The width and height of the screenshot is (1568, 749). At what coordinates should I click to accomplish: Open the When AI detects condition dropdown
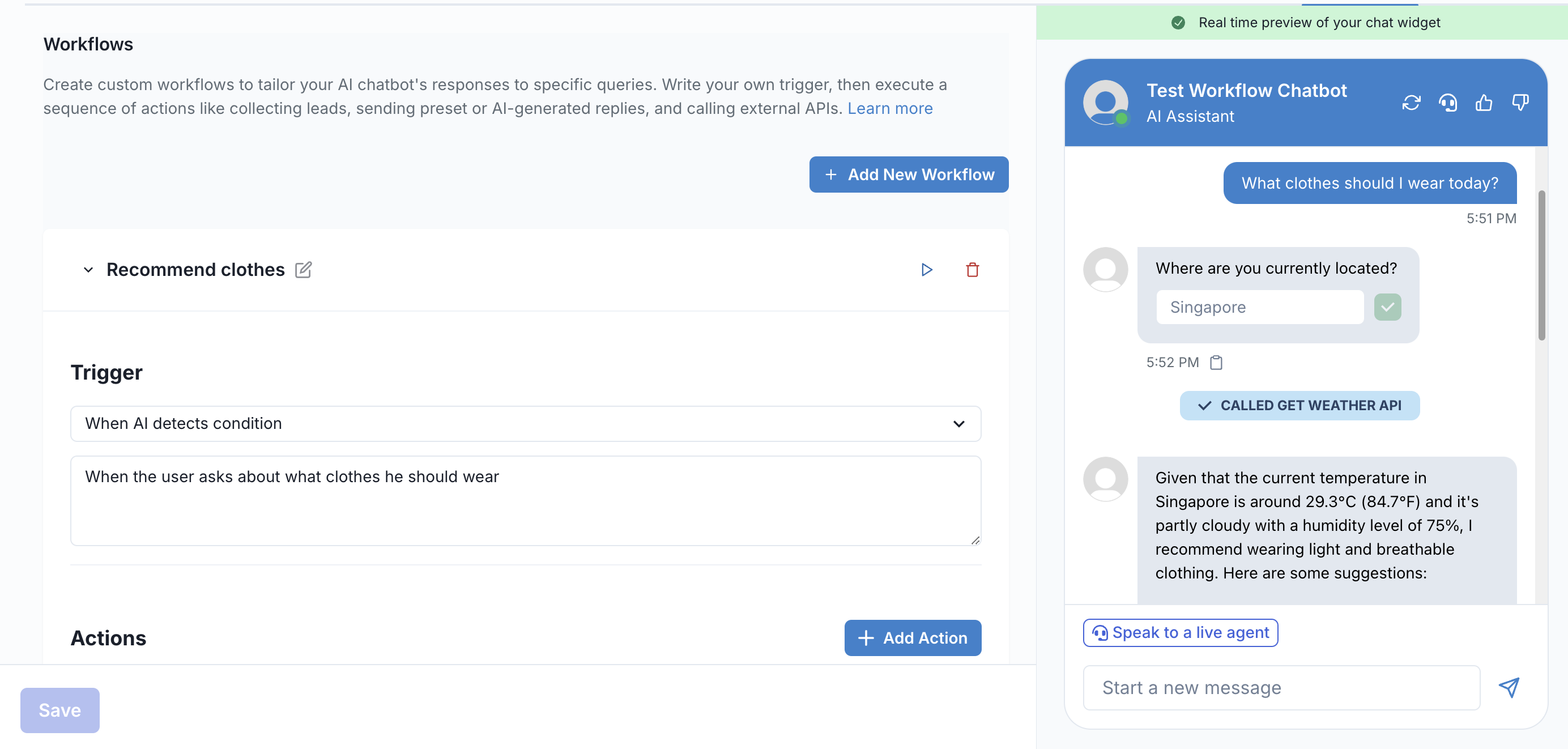pos(525,423)
